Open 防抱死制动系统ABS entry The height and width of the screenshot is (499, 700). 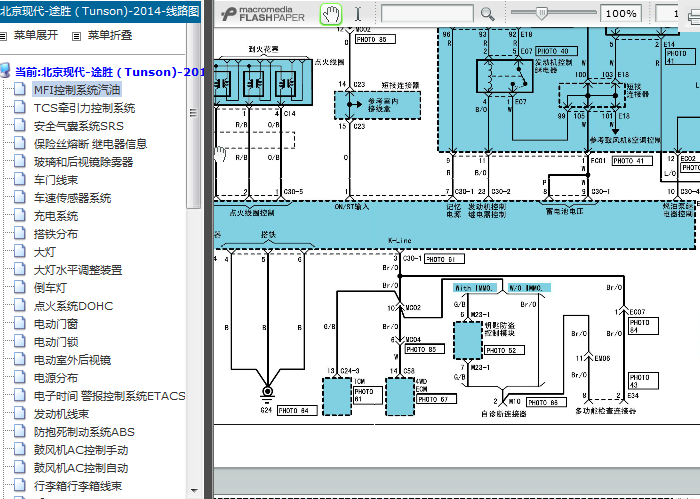[x=84, y=432]
